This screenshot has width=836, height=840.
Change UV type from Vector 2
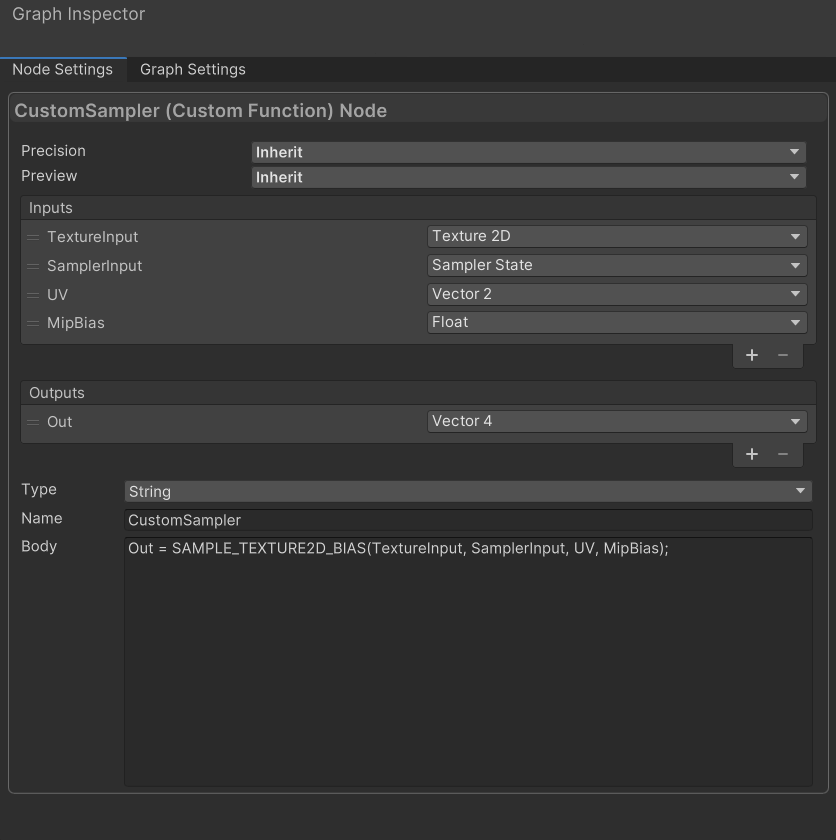click(x=617, y=293)
